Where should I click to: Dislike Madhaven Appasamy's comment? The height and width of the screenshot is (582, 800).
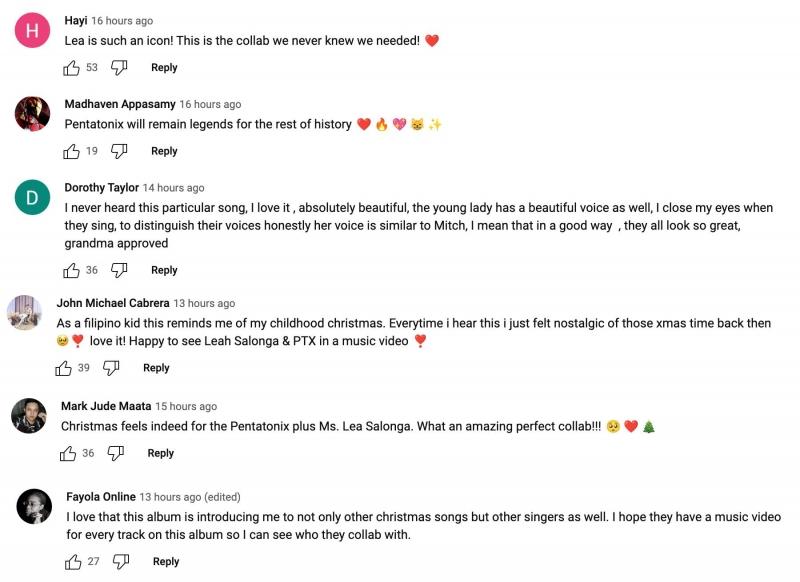[119, 151]
